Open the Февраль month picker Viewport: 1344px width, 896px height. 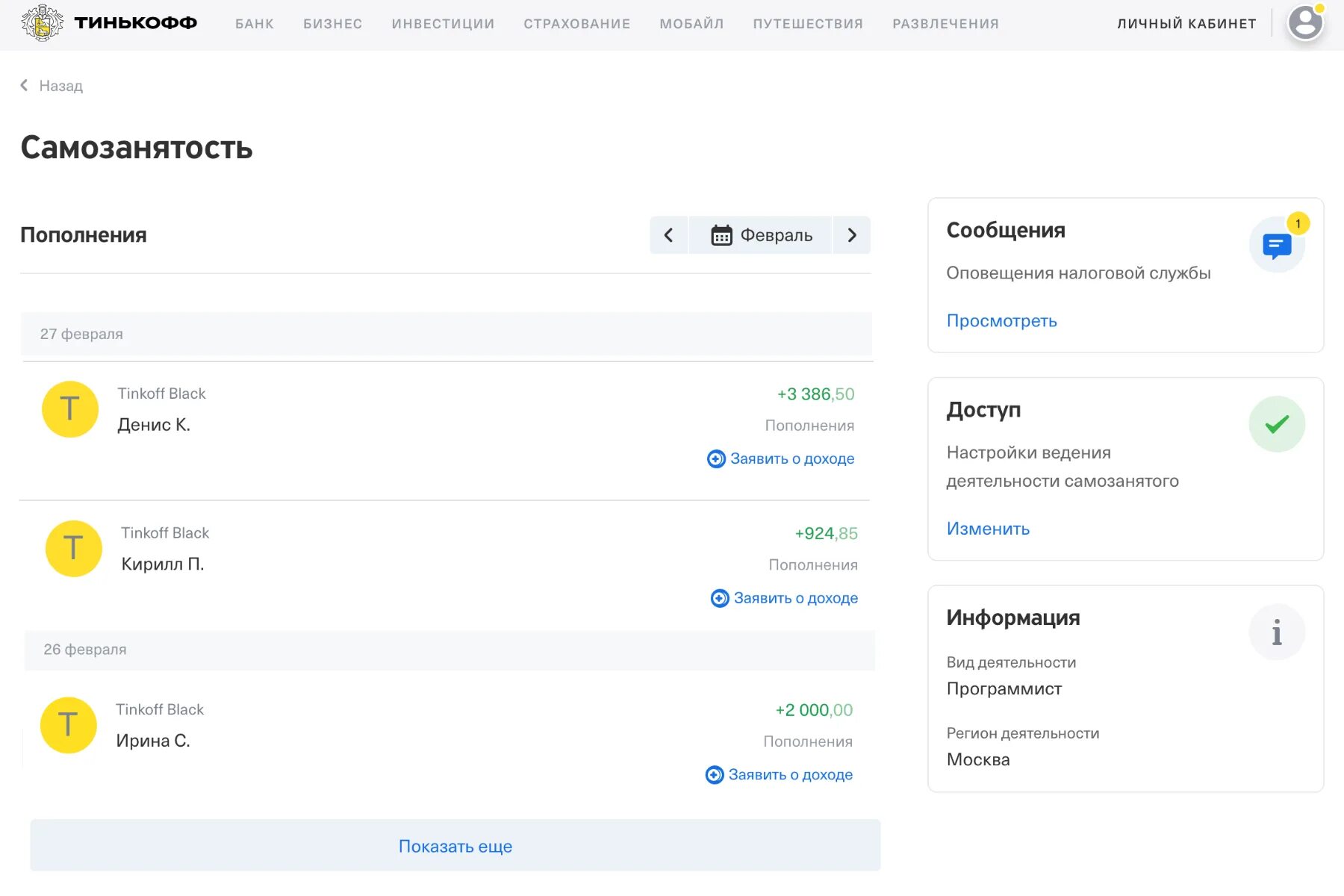point(761,235)
